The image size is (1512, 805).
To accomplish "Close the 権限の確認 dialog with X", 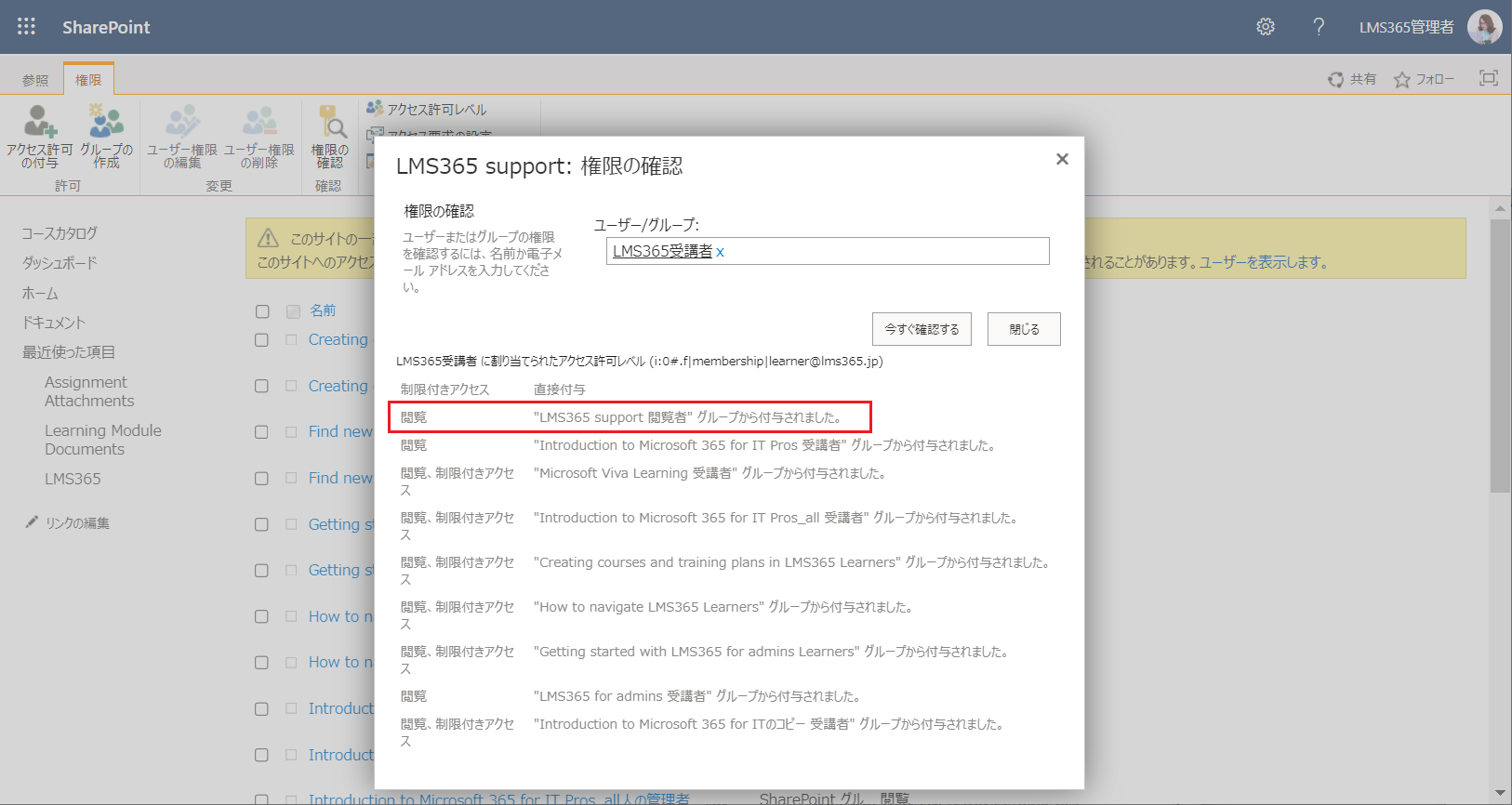I will point(1062,159).
